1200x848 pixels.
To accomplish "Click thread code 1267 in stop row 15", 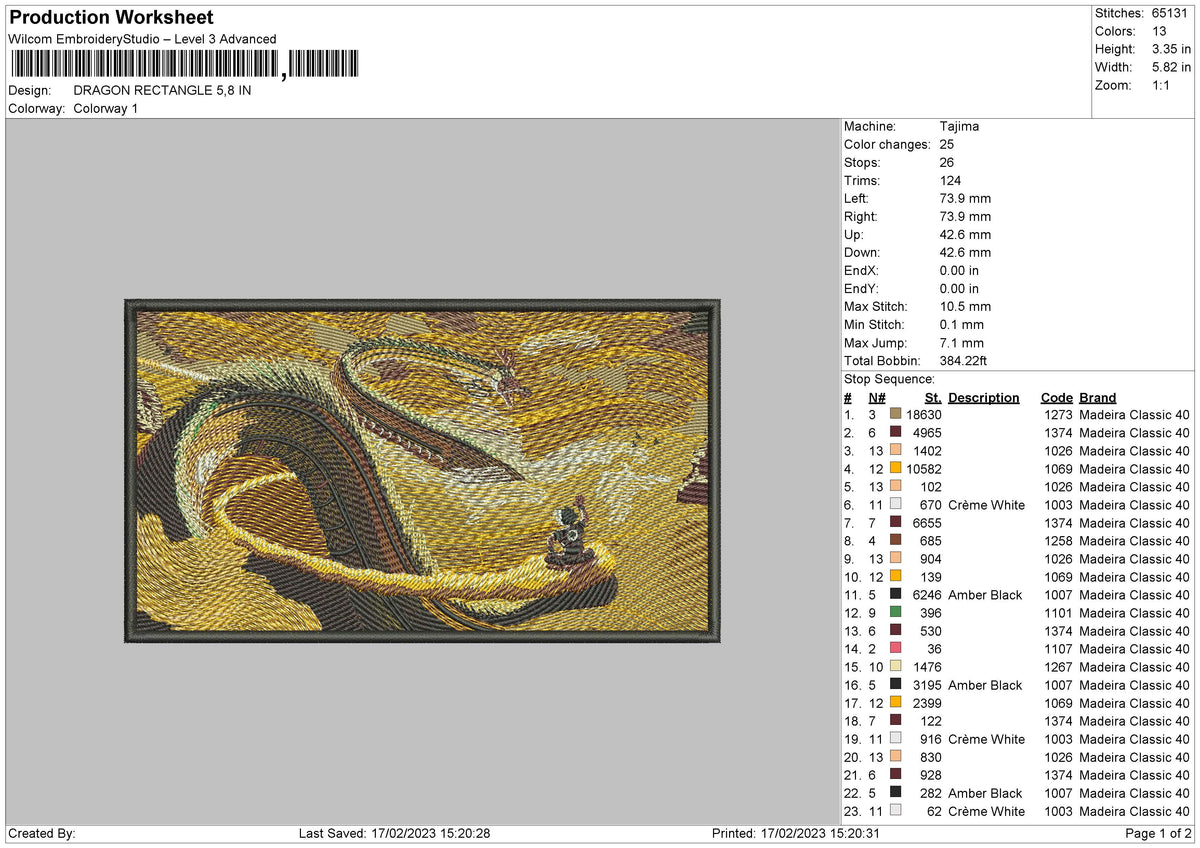I will [1058, 666].
